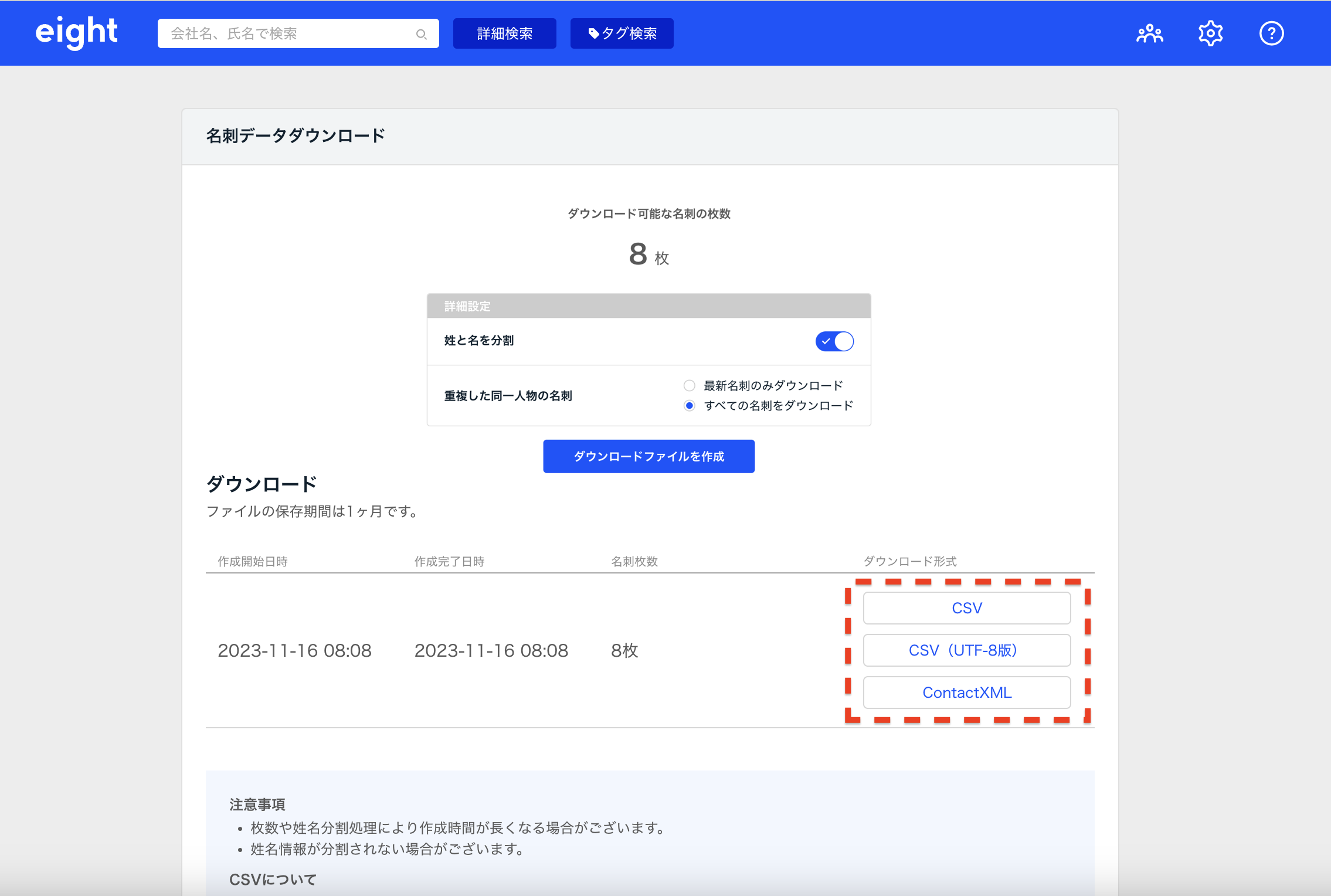Viewport: 1331px width, 896px height.
Task: Click the magnifier icon in search box
Action: pyautogui.click(x=421, y=34)
